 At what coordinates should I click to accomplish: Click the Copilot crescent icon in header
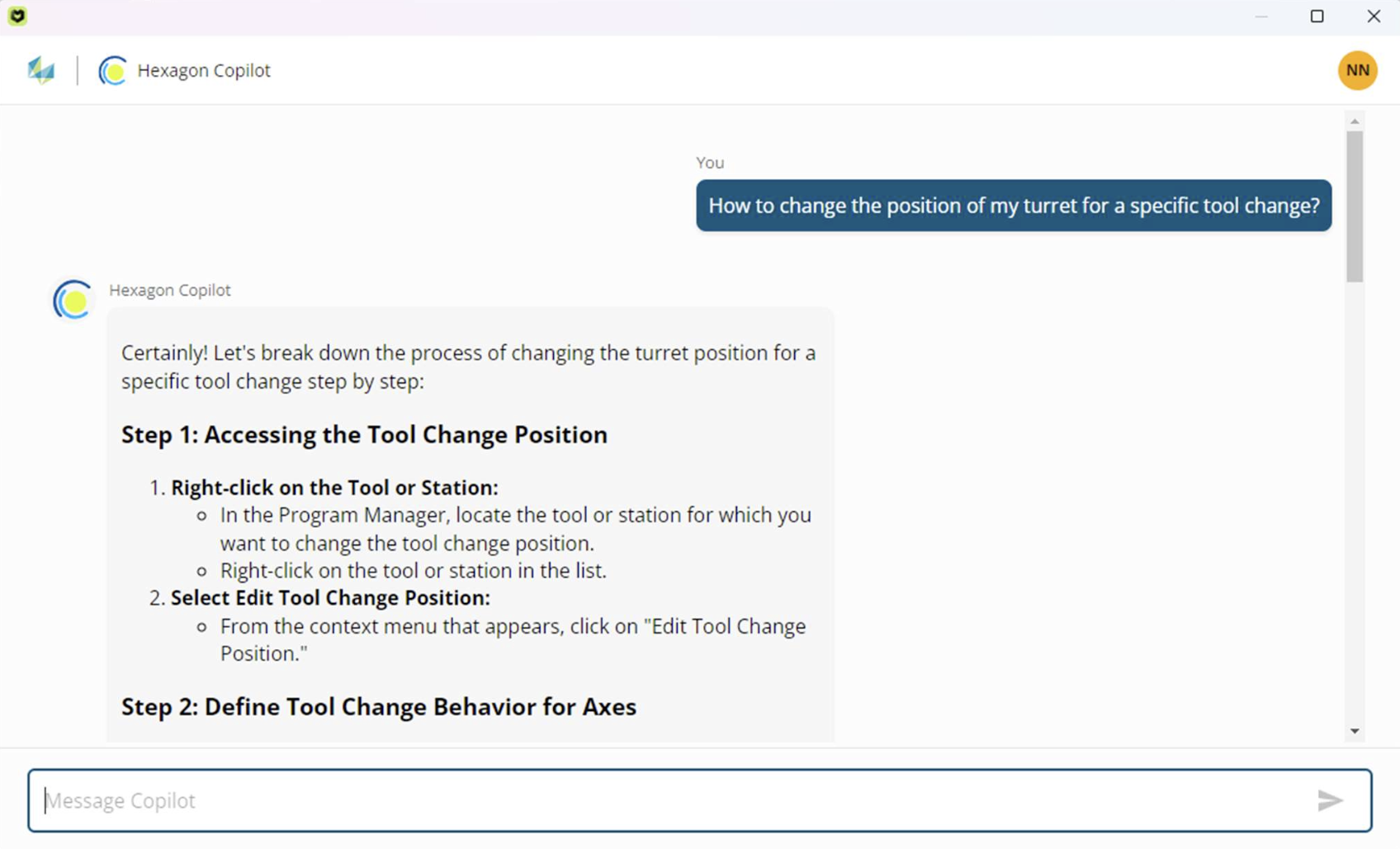click(x=112, y=71)
